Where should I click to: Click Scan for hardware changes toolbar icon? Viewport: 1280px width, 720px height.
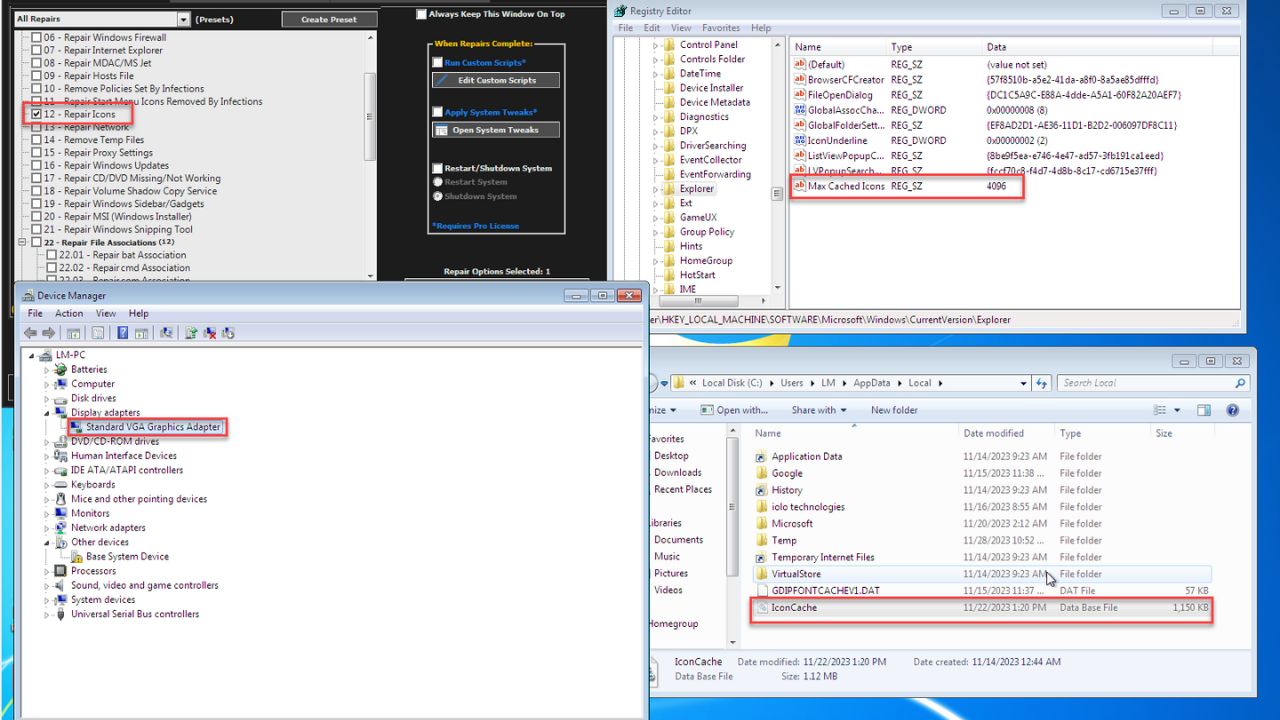click(166, 333)
